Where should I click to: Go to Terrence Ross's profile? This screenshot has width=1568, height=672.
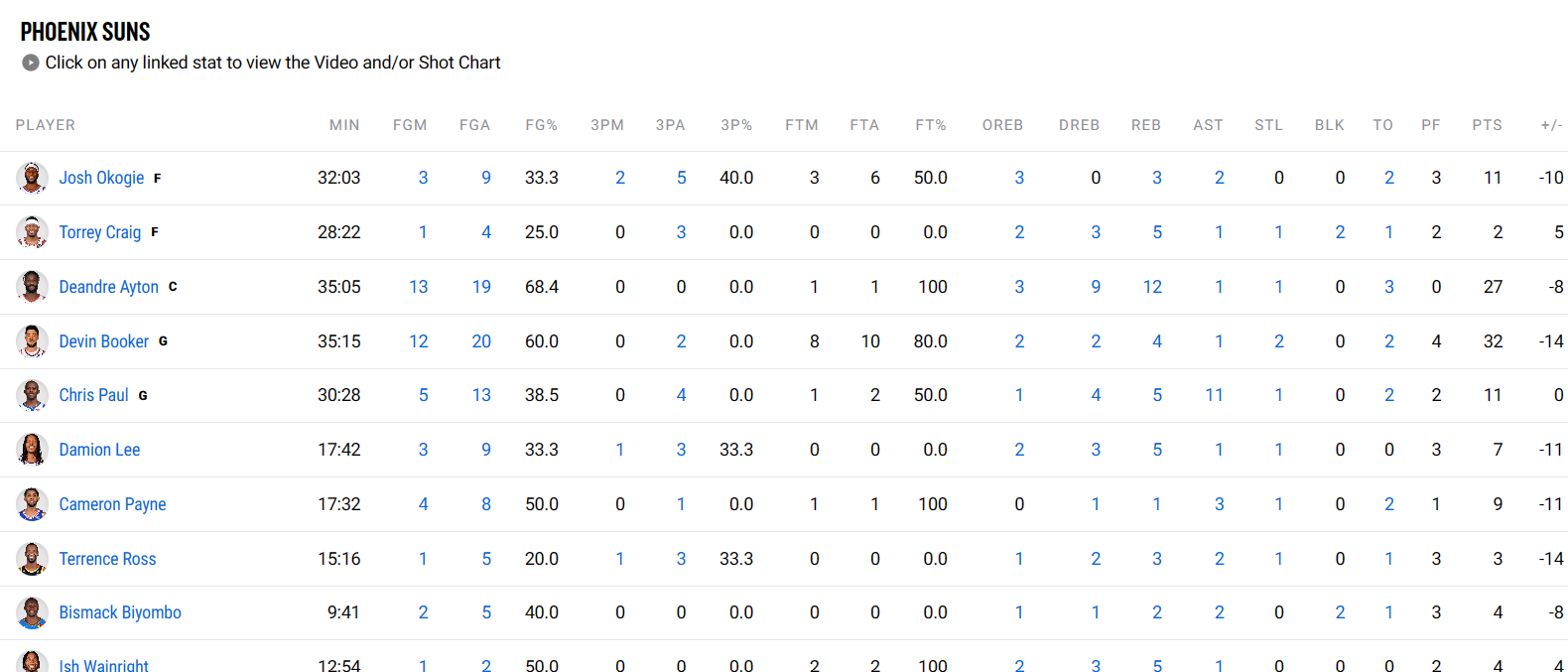(x=107, y=559)
